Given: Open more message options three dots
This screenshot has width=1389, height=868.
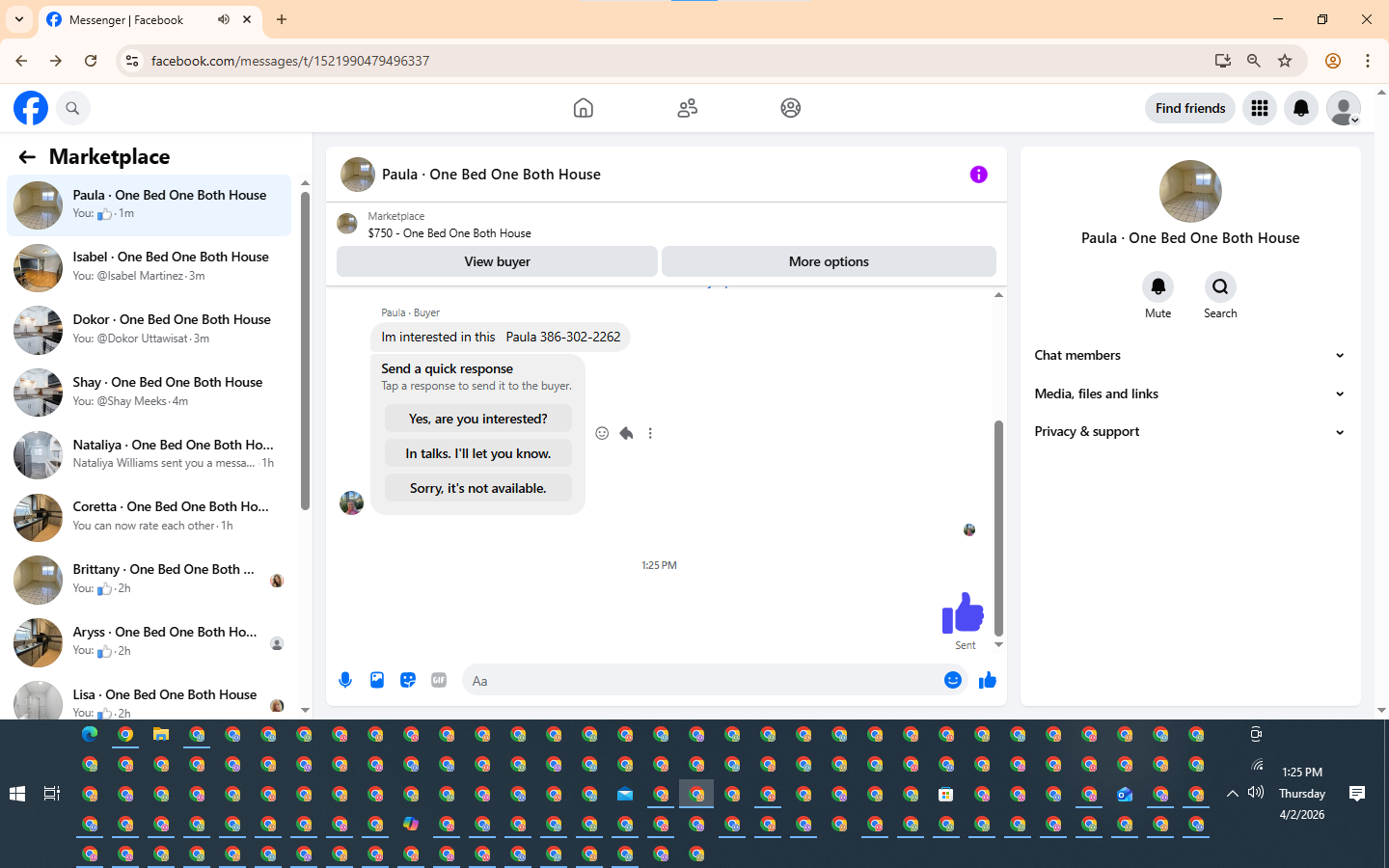Looking at the screenshot, I should click(650, 434).
